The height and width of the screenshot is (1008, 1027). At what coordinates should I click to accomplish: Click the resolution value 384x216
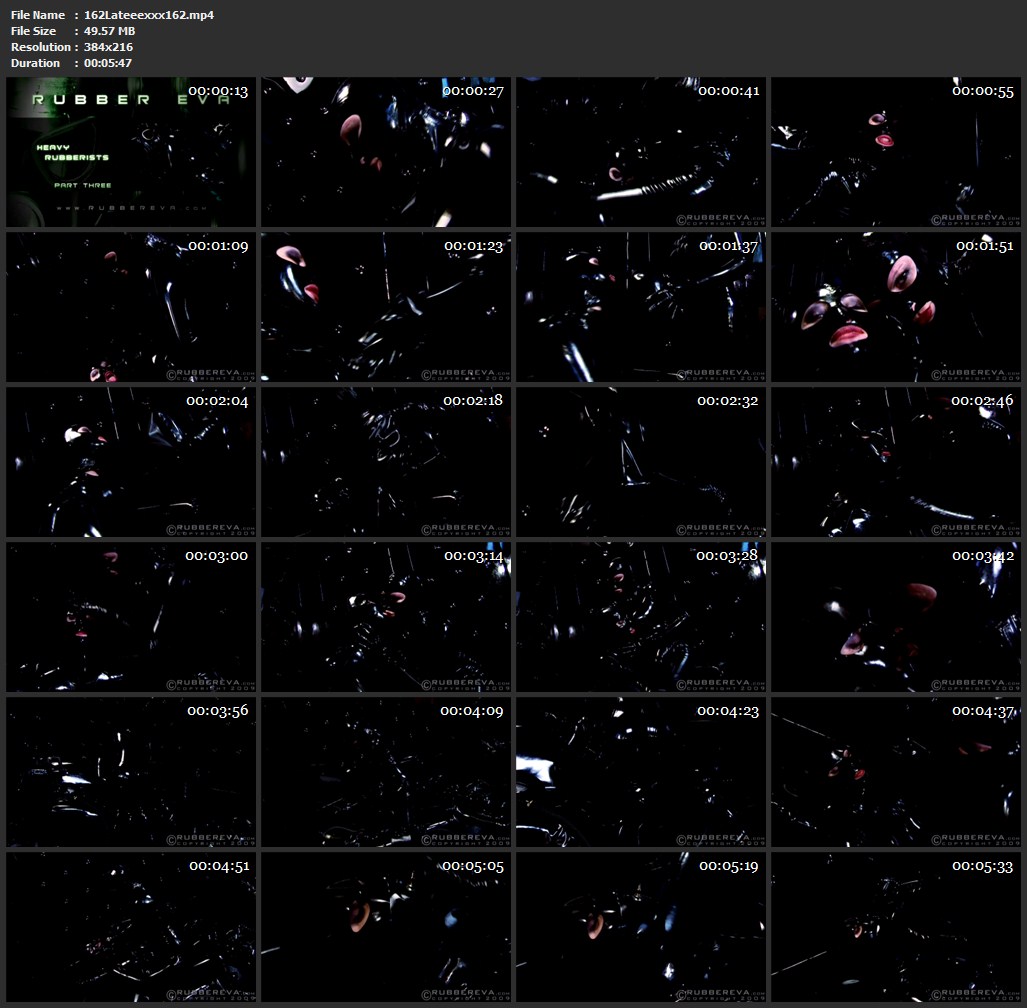point(108,47)
